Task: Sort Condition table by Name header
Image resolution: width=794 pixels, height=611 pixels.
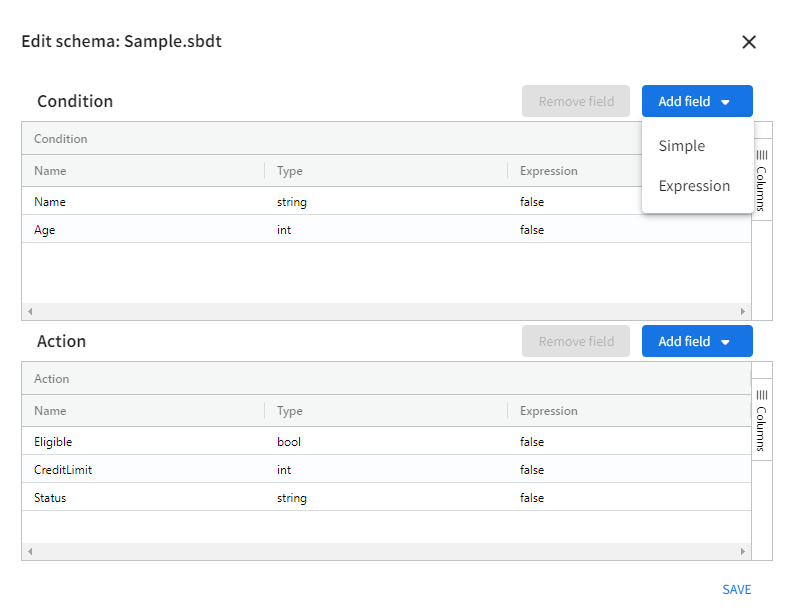Action: click(x=51, y=171)
